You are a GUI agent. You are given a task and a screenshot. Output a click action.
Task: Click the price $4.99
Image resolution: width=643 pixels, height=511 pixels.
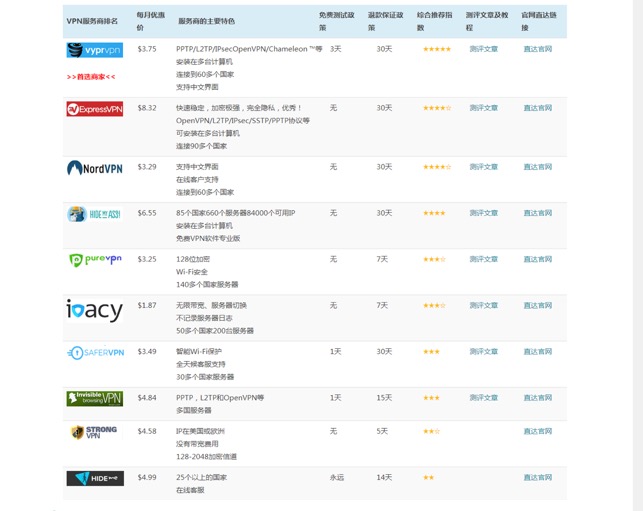tap(147, 477)
